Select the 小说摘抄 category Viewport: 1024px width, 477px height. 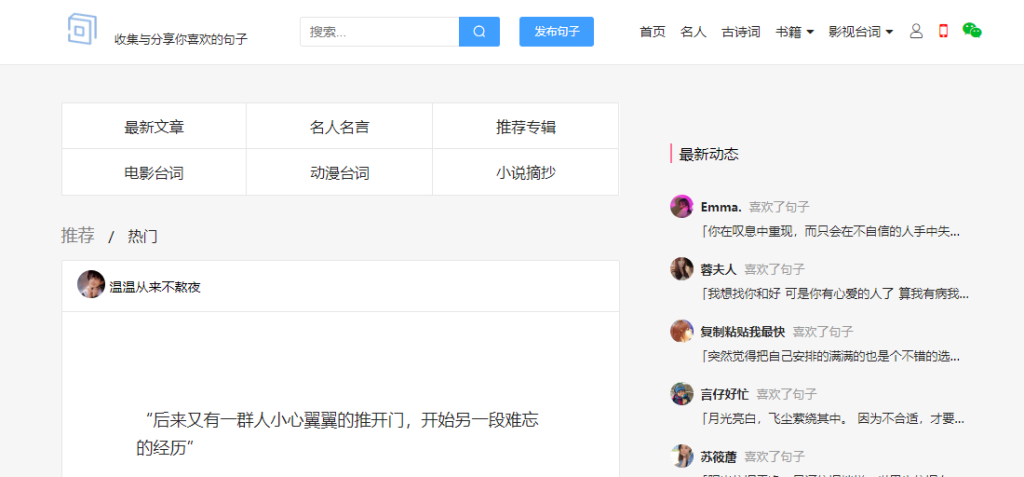tap(526, 173)
